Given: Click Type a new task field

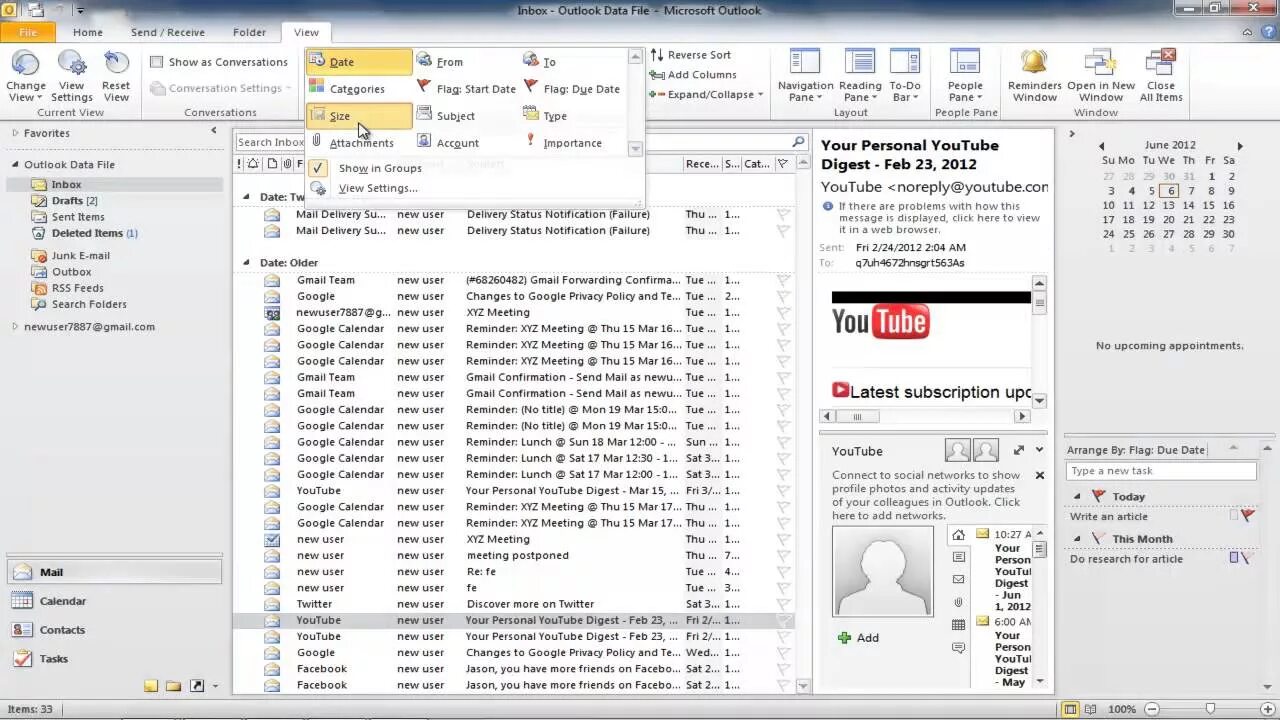Looking at the screenshot, I should [x=1161, y=471].
